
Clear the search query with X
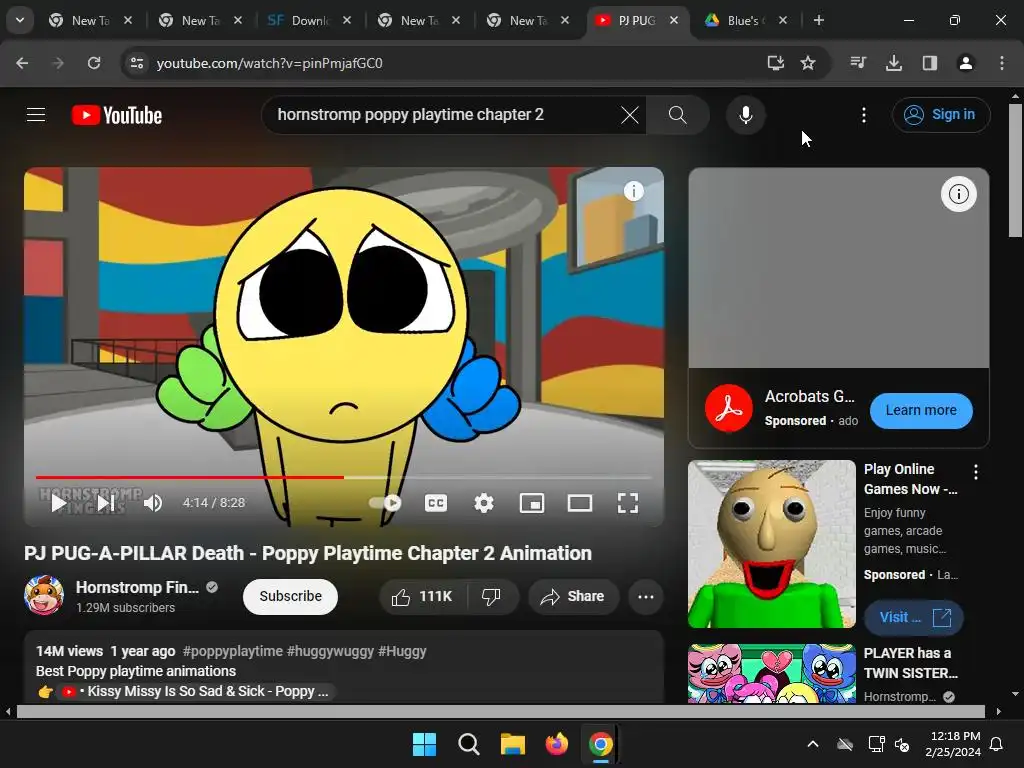coord(630,115)
